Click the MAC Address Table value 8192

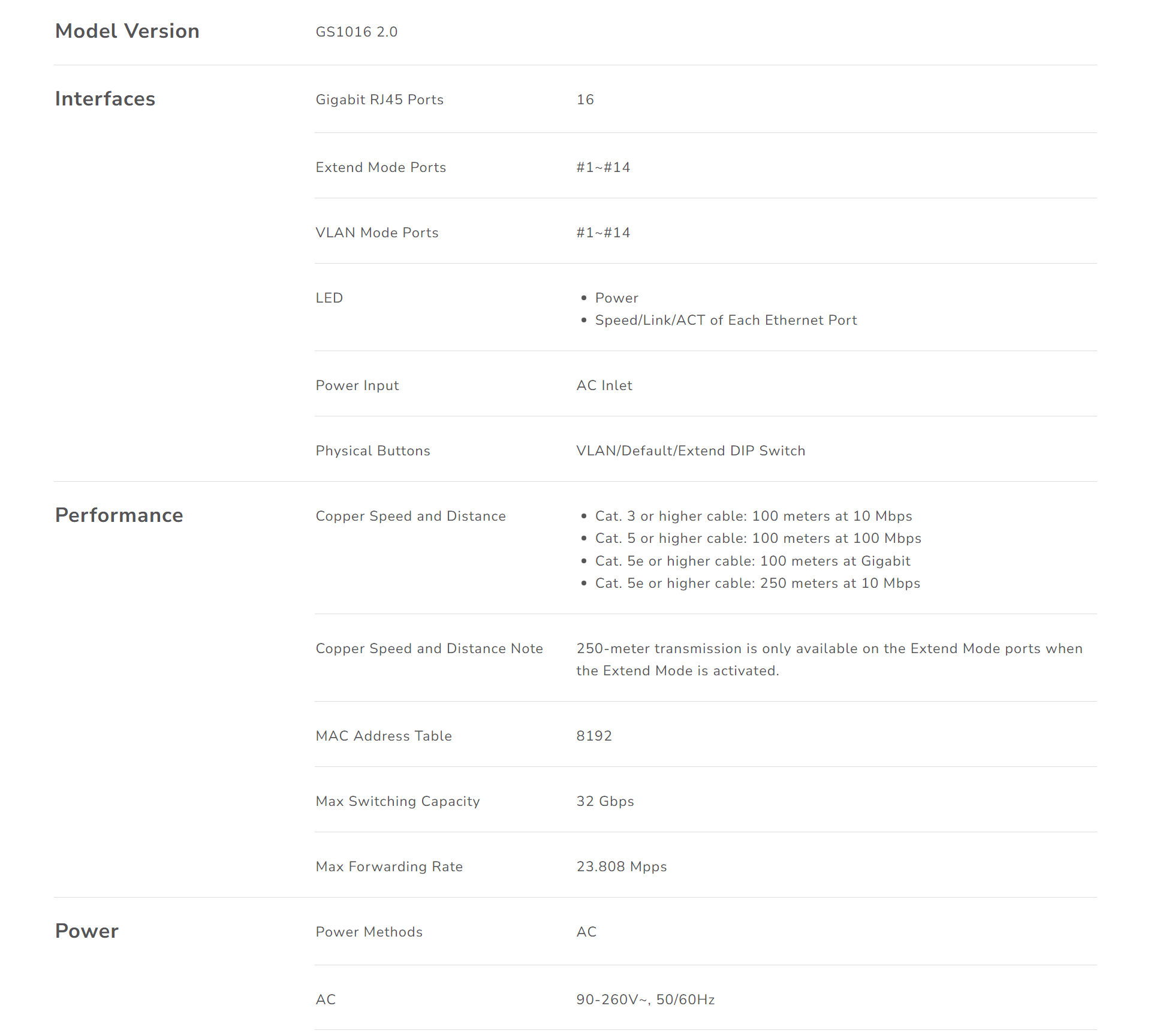(x=594, y=736)
